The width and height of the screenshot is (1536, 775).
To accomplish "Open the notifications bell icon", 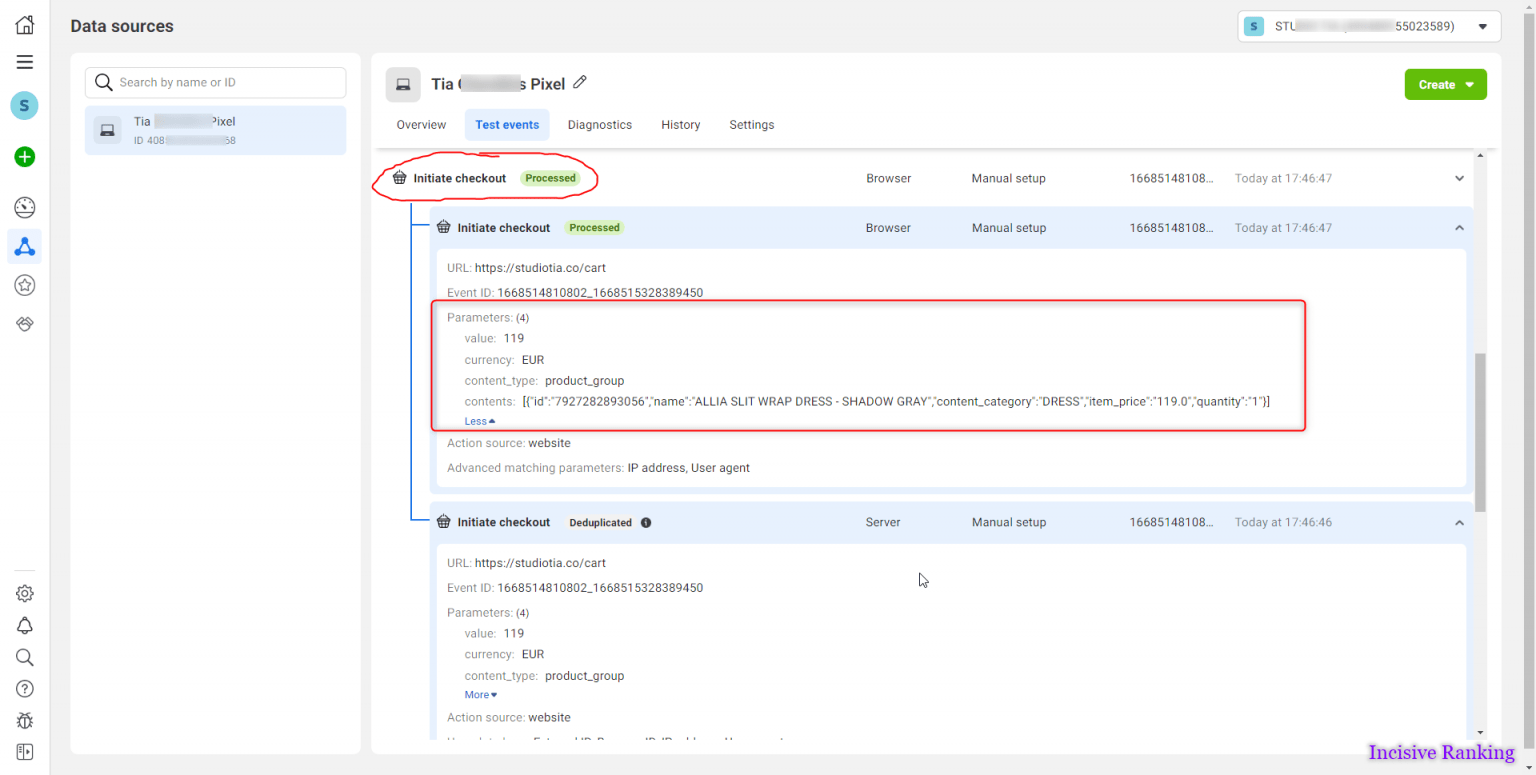I will (24, 626).
